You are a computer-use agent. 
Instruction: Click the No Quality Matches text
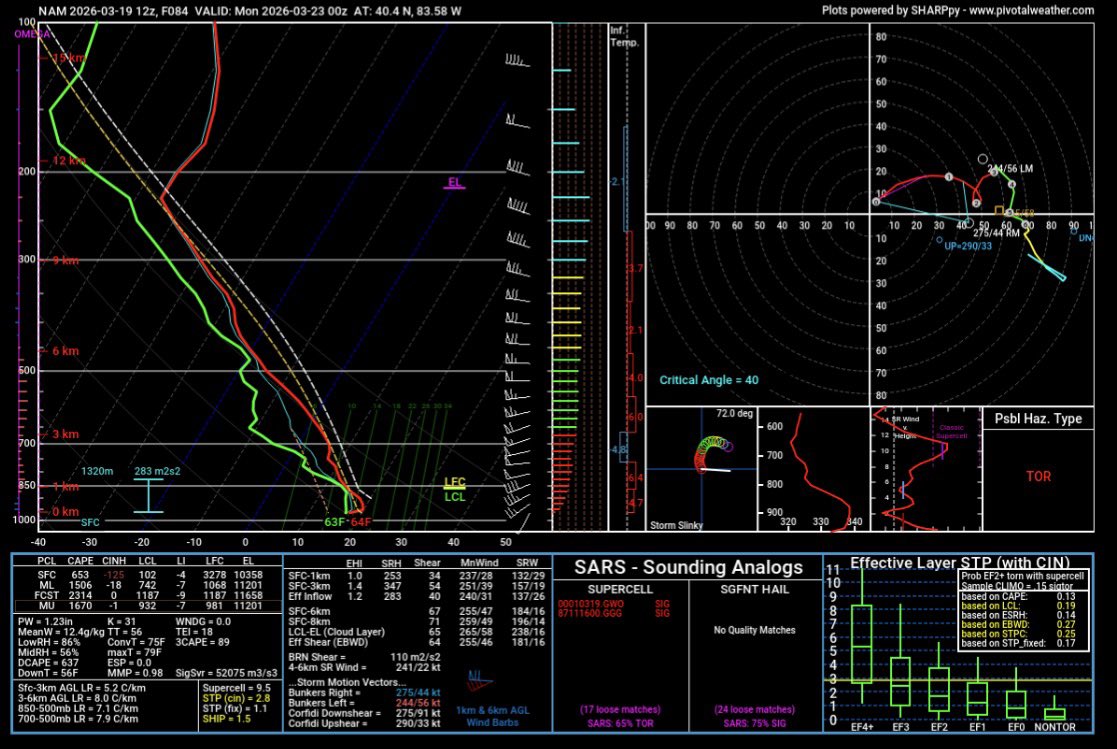click(754, 630)
